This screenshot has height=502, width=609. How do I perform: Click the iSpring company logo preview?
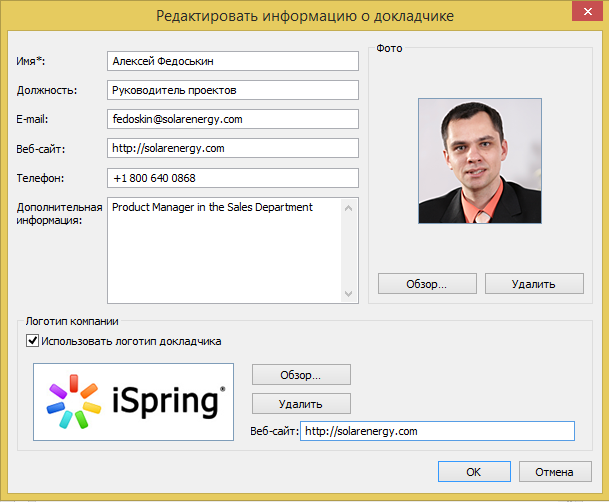pyautogui.click(x=133, y=402)
